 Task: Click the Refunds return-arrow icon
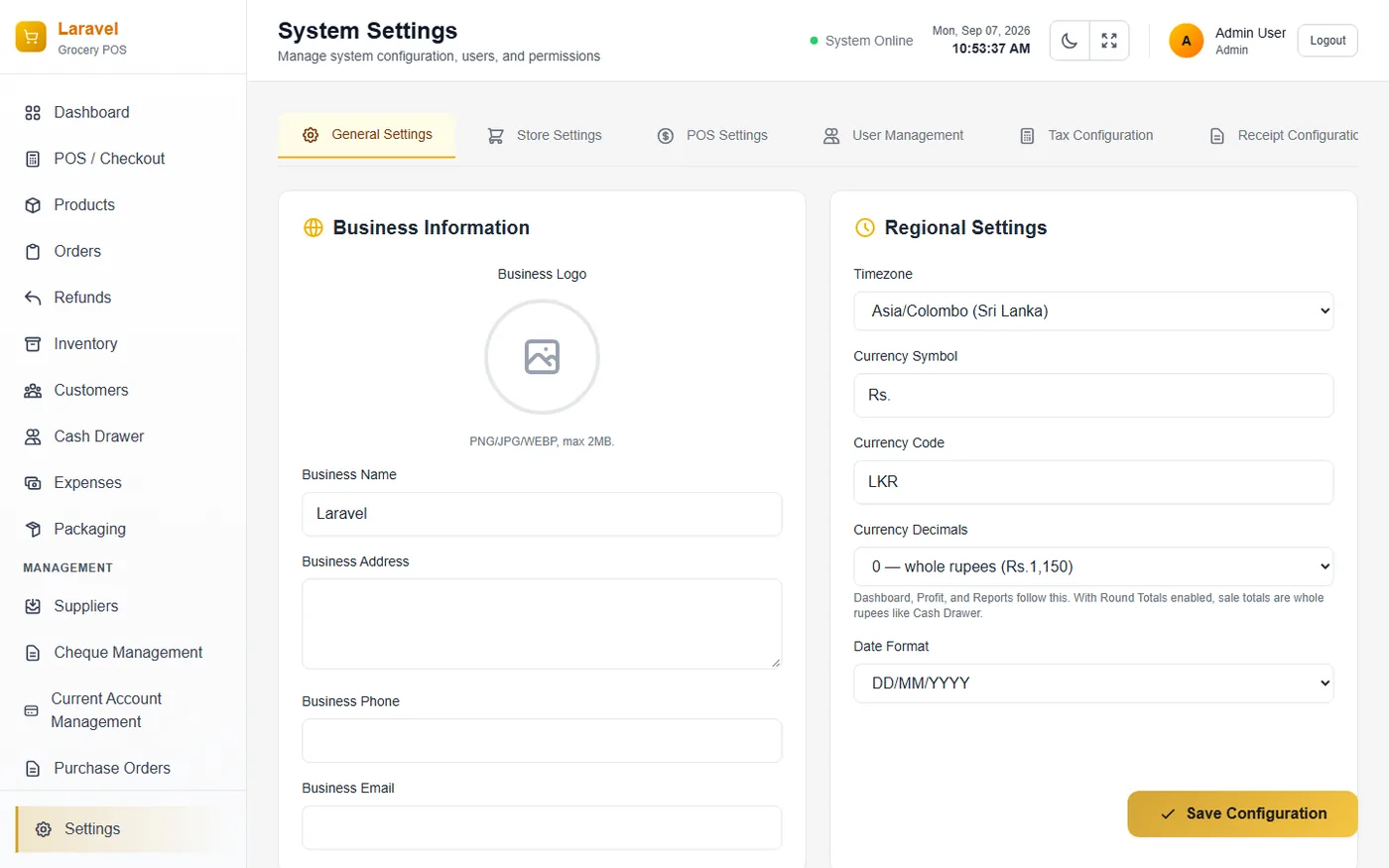click(33, 298)
